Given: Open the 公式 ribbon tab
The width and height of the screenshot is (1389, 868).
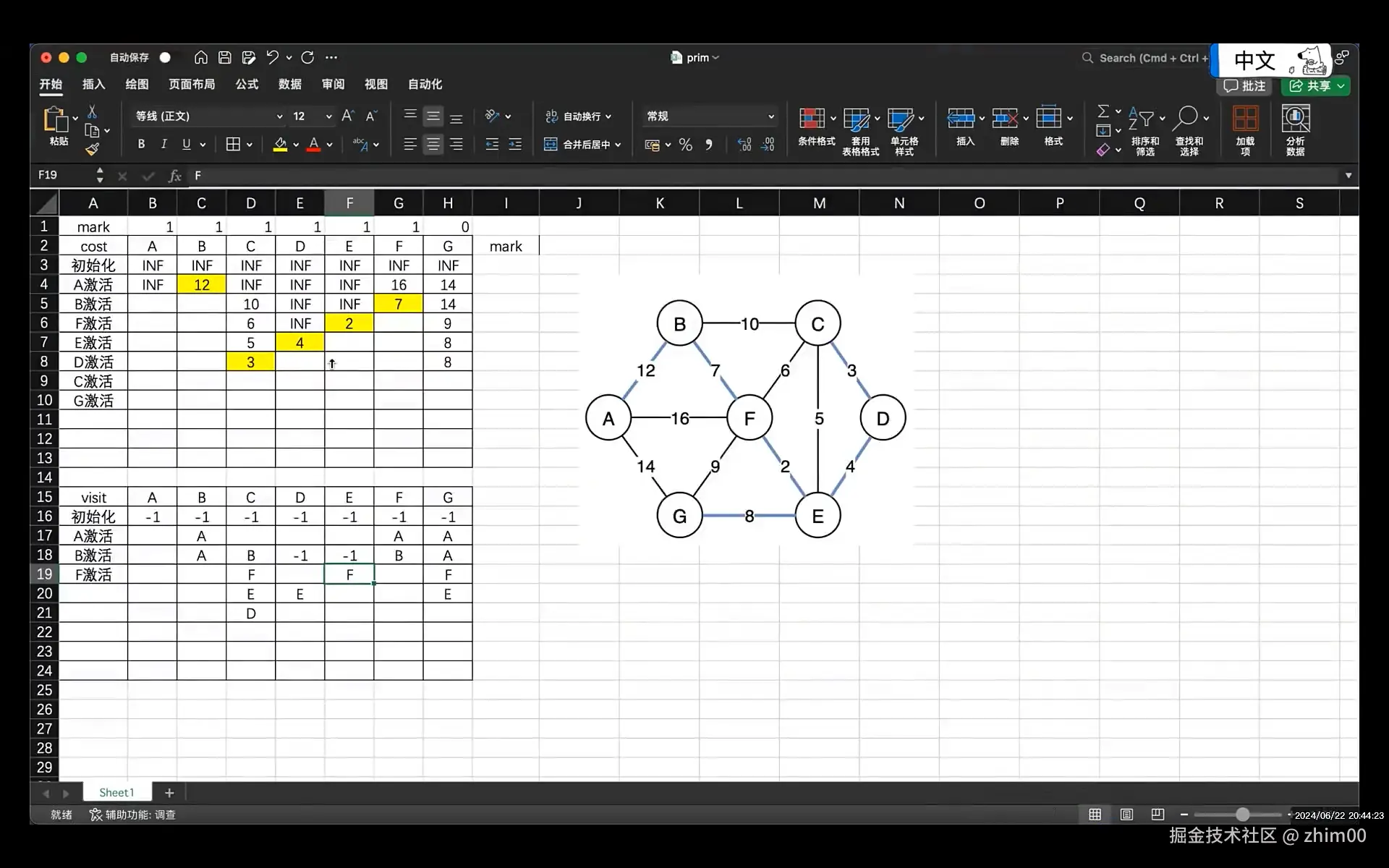Looking at the screenshot, I should point(247,85).
